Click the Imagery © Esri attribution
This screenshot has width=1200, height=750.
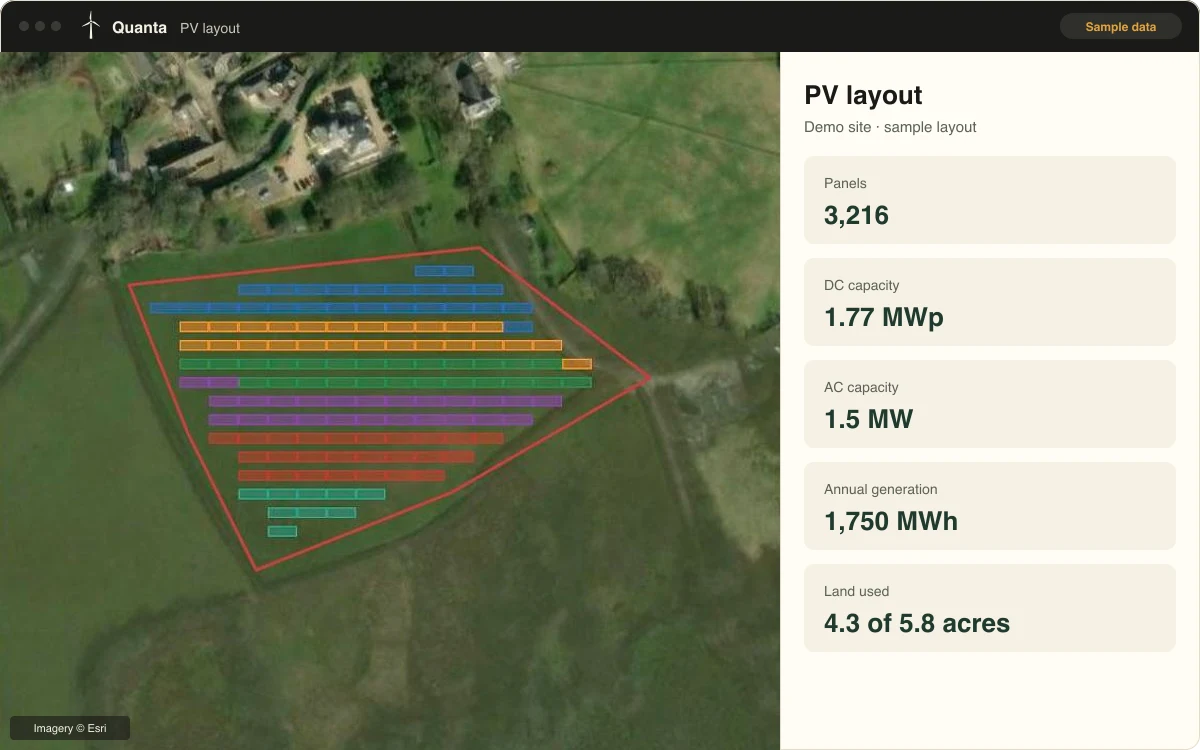pos(70,728)
